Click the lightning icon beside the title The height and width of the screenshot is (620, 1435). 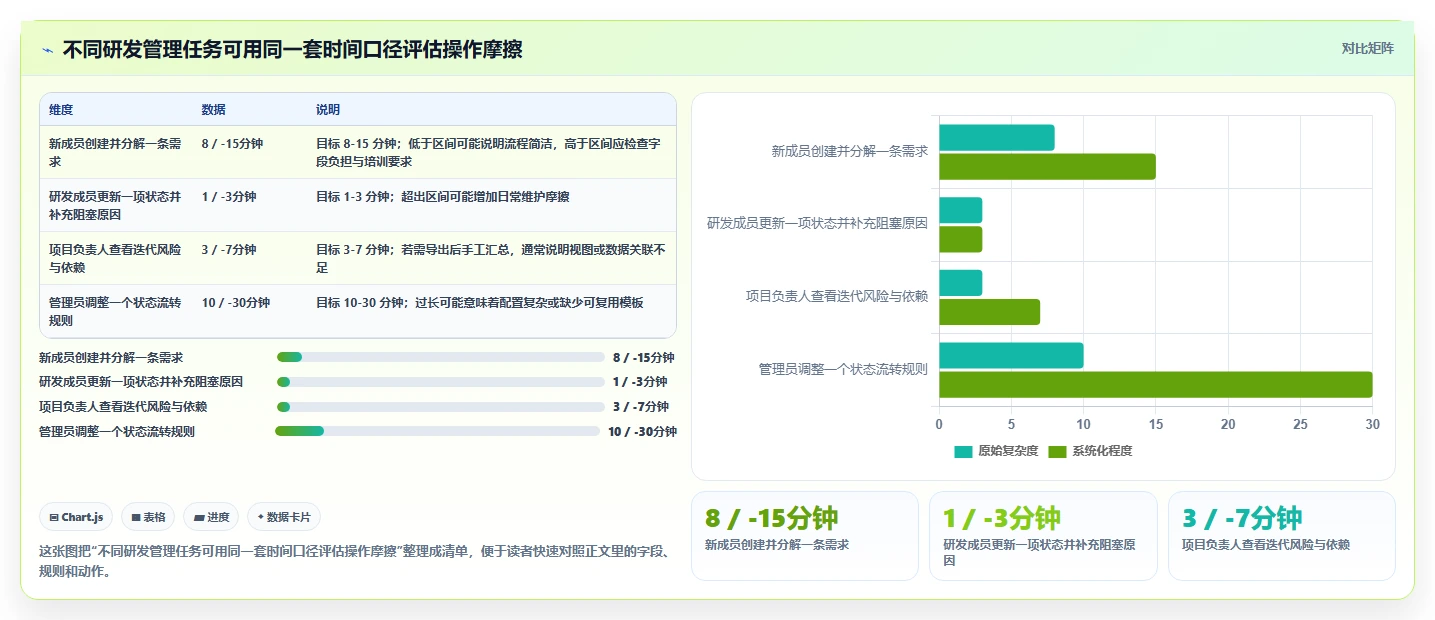click(x=47, y=50)
